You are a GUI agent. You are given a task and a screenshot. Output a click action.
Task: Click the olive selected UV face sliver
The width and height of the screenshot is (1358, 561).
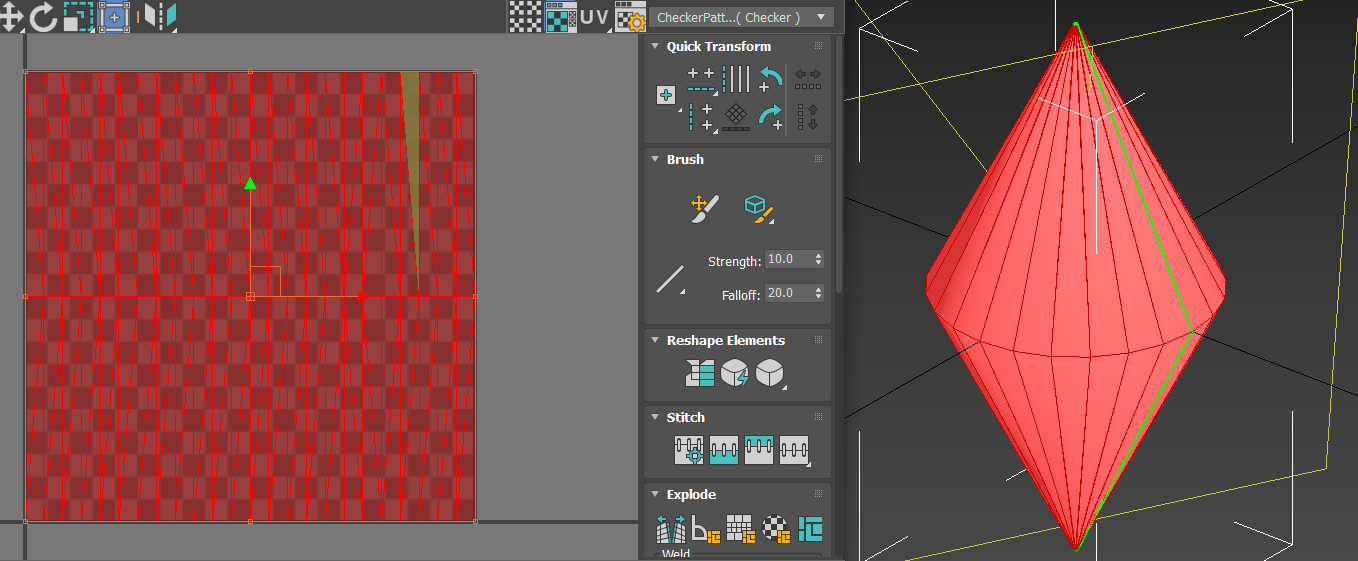point(411,140)
